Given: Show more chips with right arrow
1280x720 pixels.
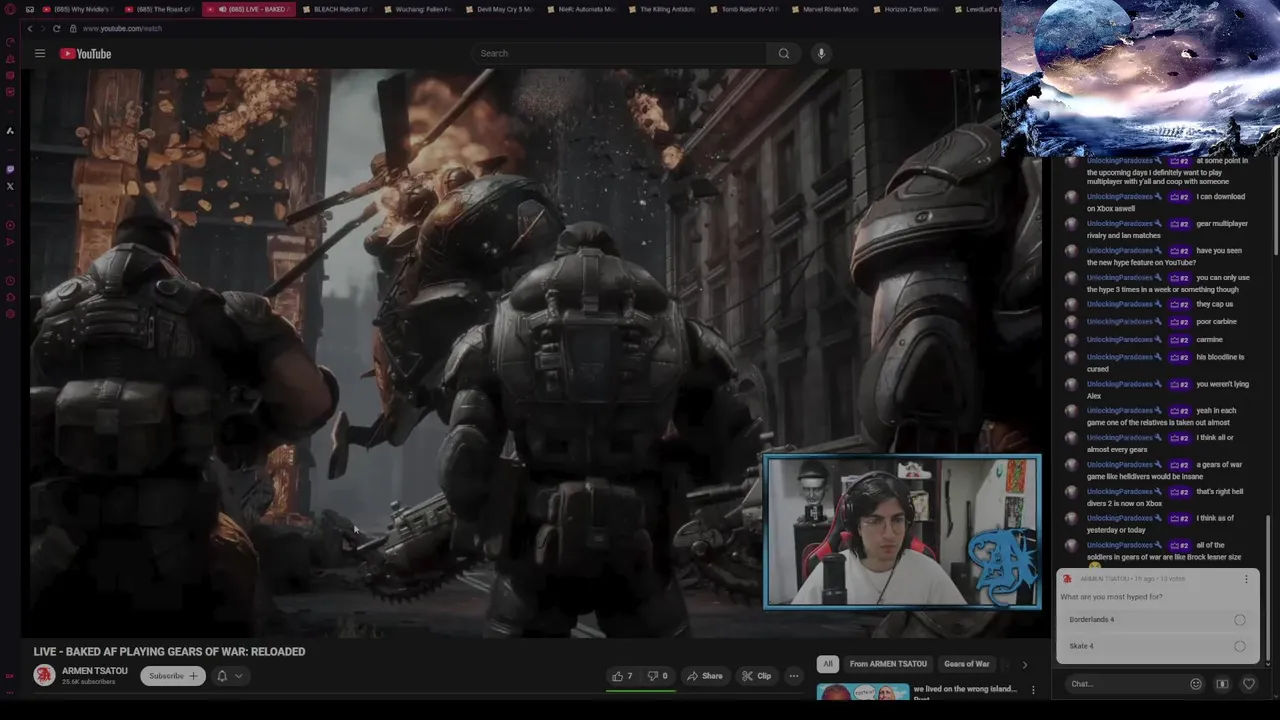Looking at the screenshot, I should point(1024,664).
